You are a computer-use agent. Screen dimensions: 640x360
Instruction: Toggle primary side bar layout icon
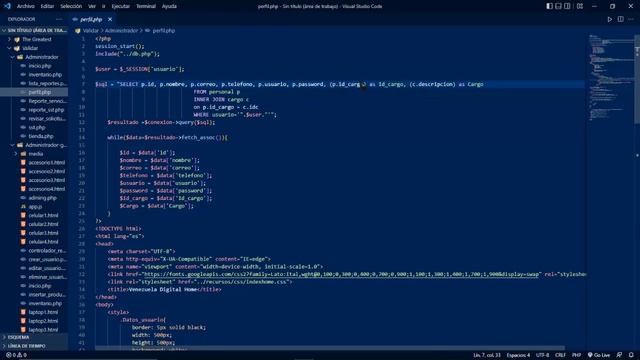tap(549, 6)
